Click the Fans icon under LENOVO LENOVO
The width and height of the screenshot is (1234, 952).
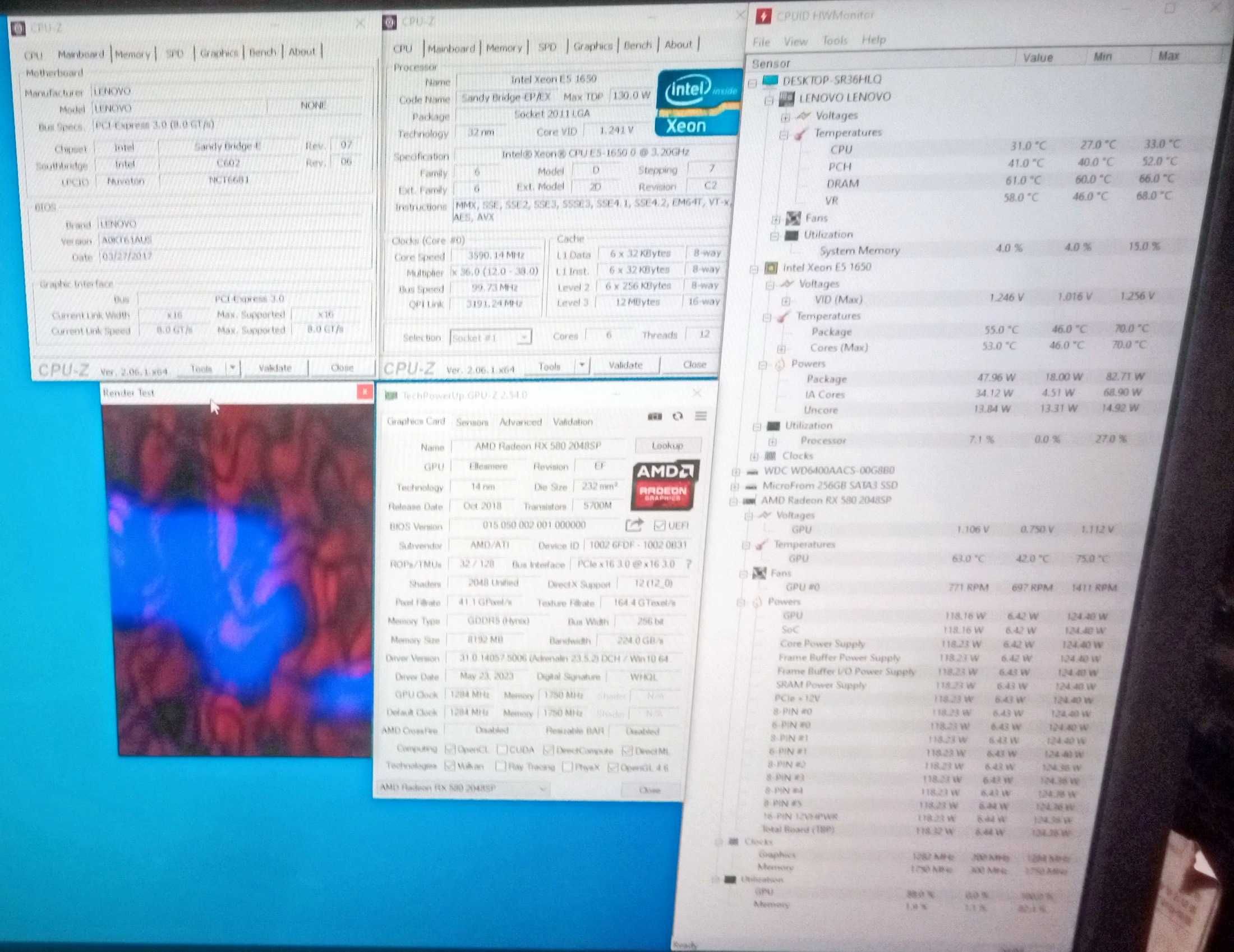[x=793, y=218]
